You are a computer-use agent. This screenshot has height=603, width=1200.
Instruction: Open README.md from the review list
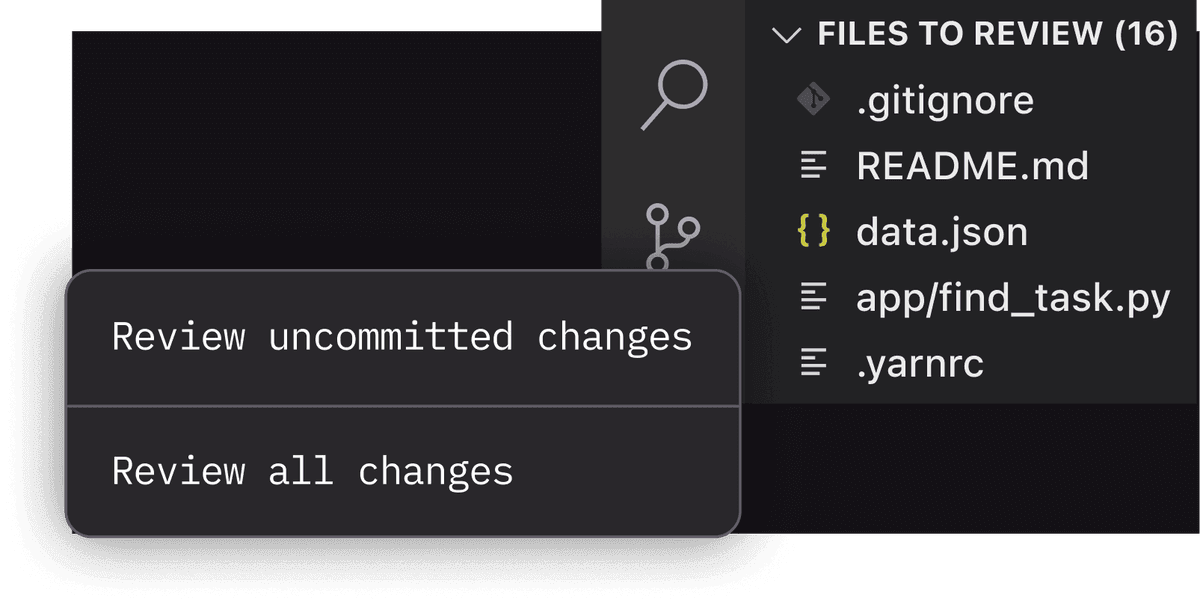pos(972,166)
